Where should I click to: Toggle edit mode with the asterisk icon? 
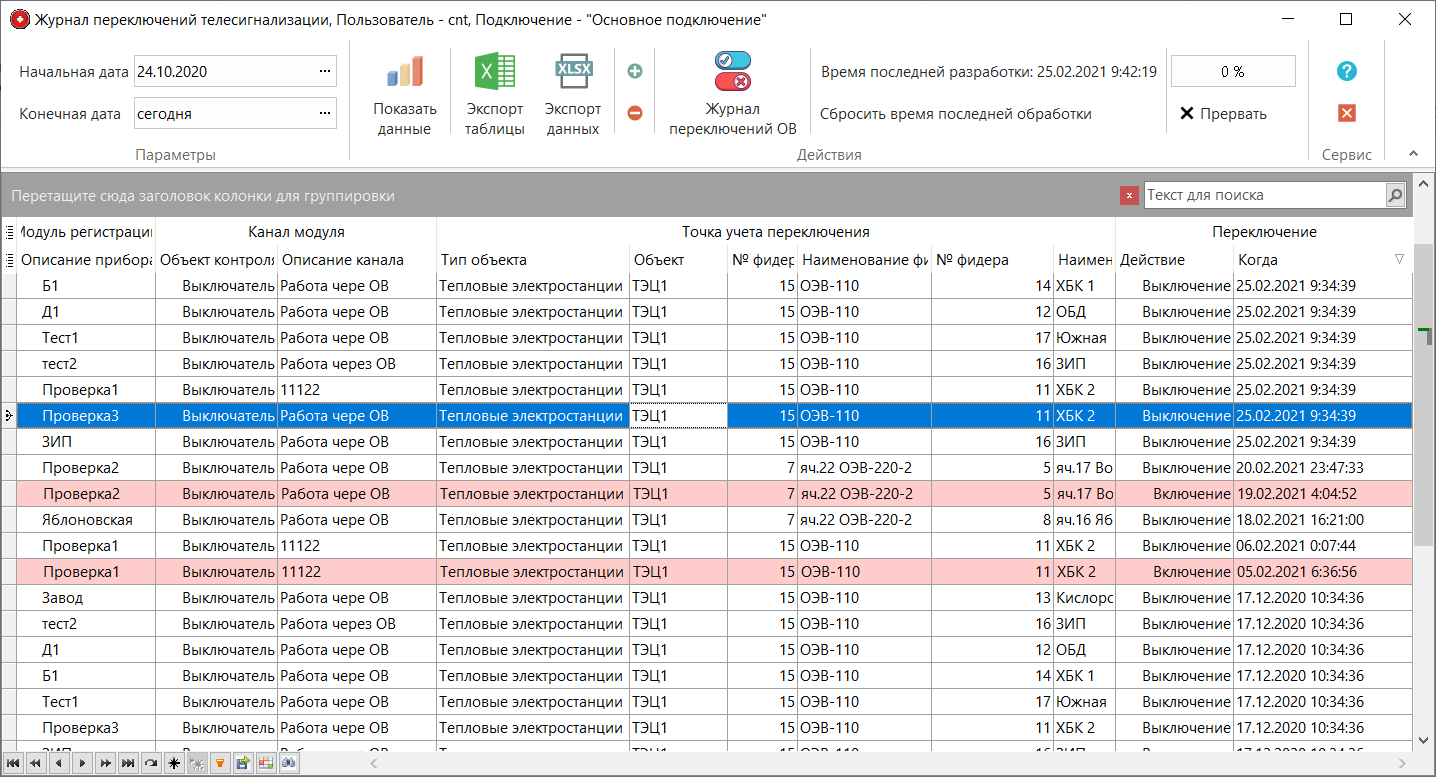click(174, 762)
